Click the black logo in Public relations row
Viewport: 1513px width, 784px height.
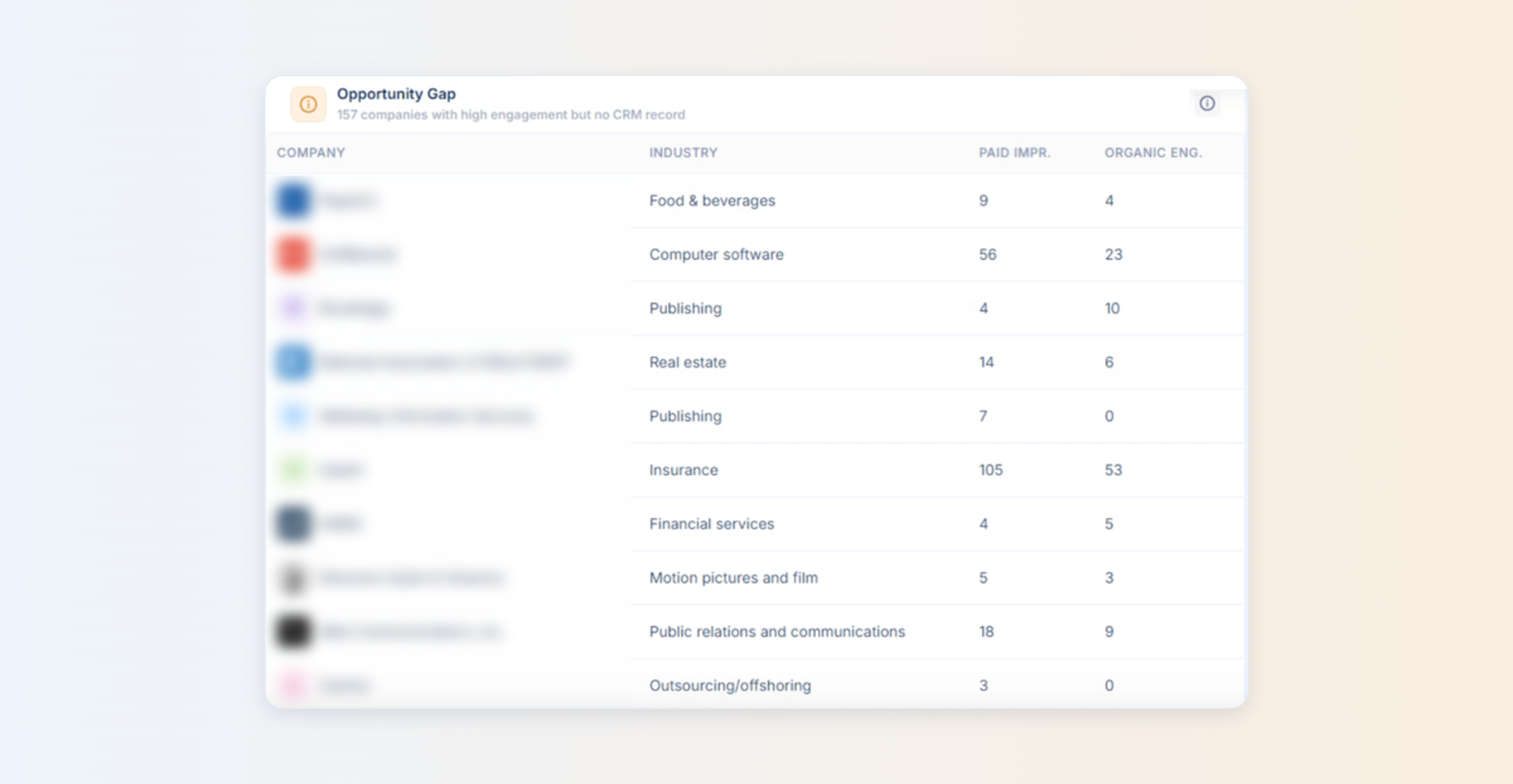293,631
